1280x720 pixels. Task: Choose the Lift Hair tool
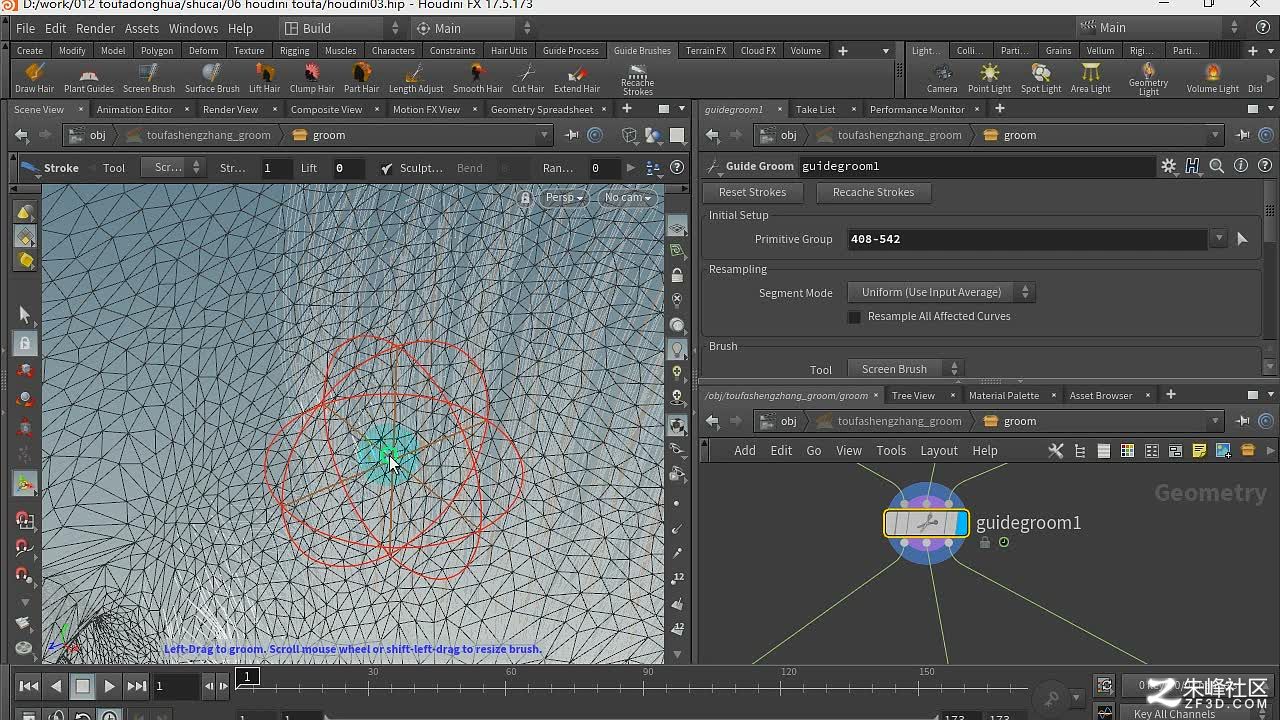coord(265,78)
